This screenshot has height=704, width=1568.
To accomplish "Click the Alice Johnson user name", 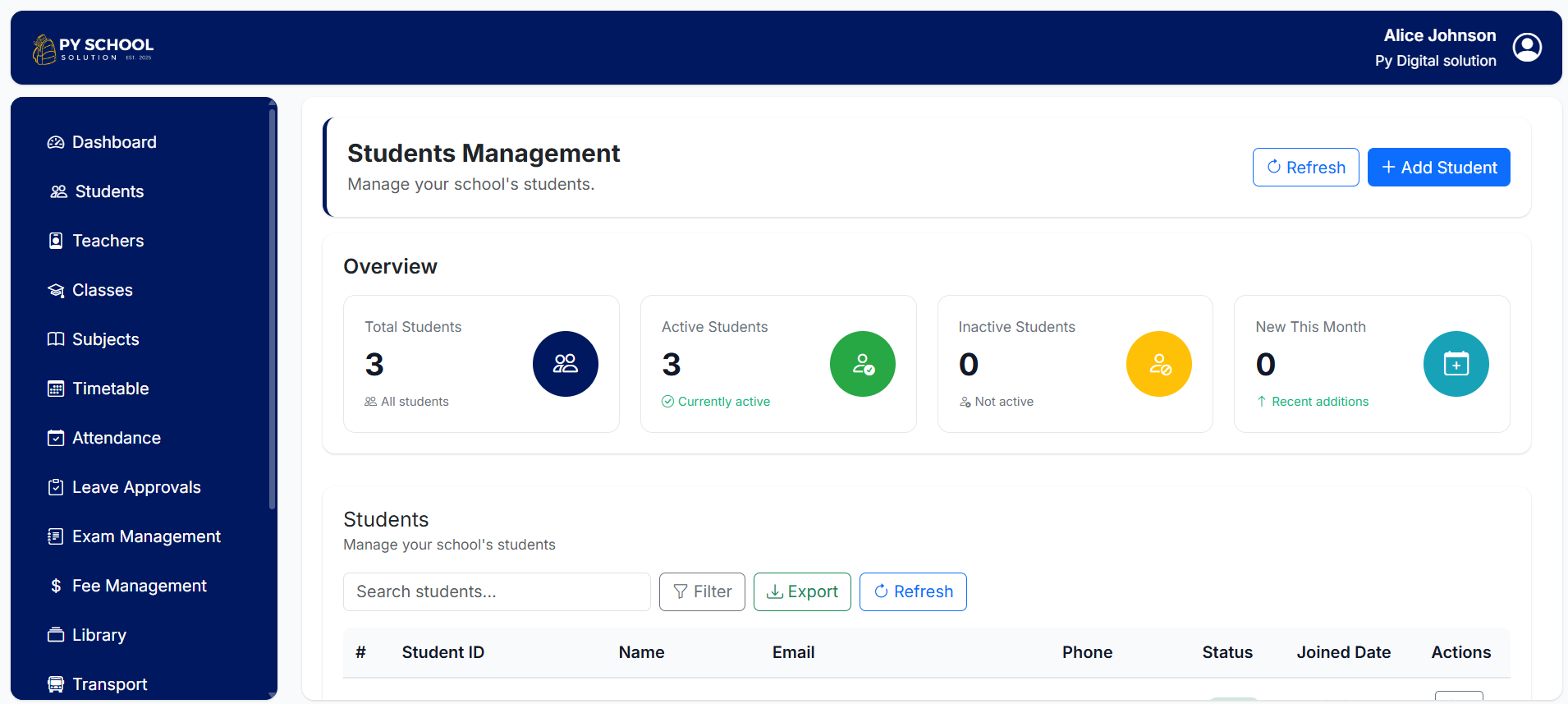I will [1440, 35].
